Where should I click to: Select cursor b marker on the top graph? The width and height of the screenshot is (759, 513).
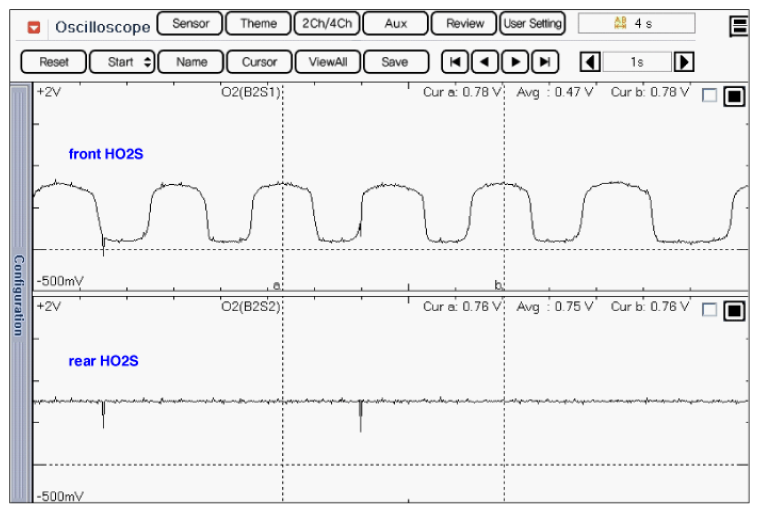pyautogui.click(x=499, y=285)
